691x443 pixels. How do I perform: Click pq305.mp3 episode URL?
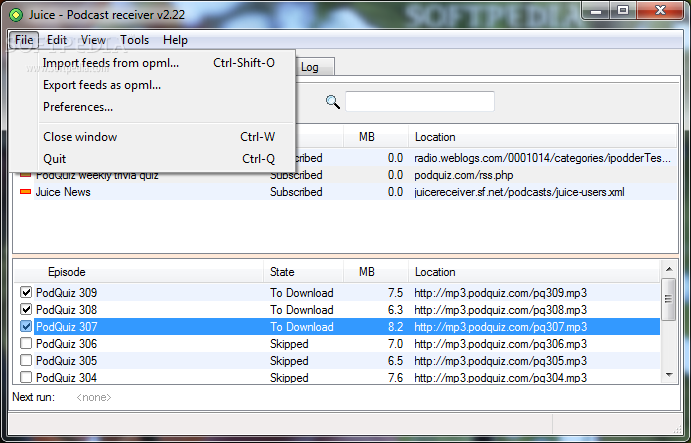pyautogui.click(x=501, y=361)
